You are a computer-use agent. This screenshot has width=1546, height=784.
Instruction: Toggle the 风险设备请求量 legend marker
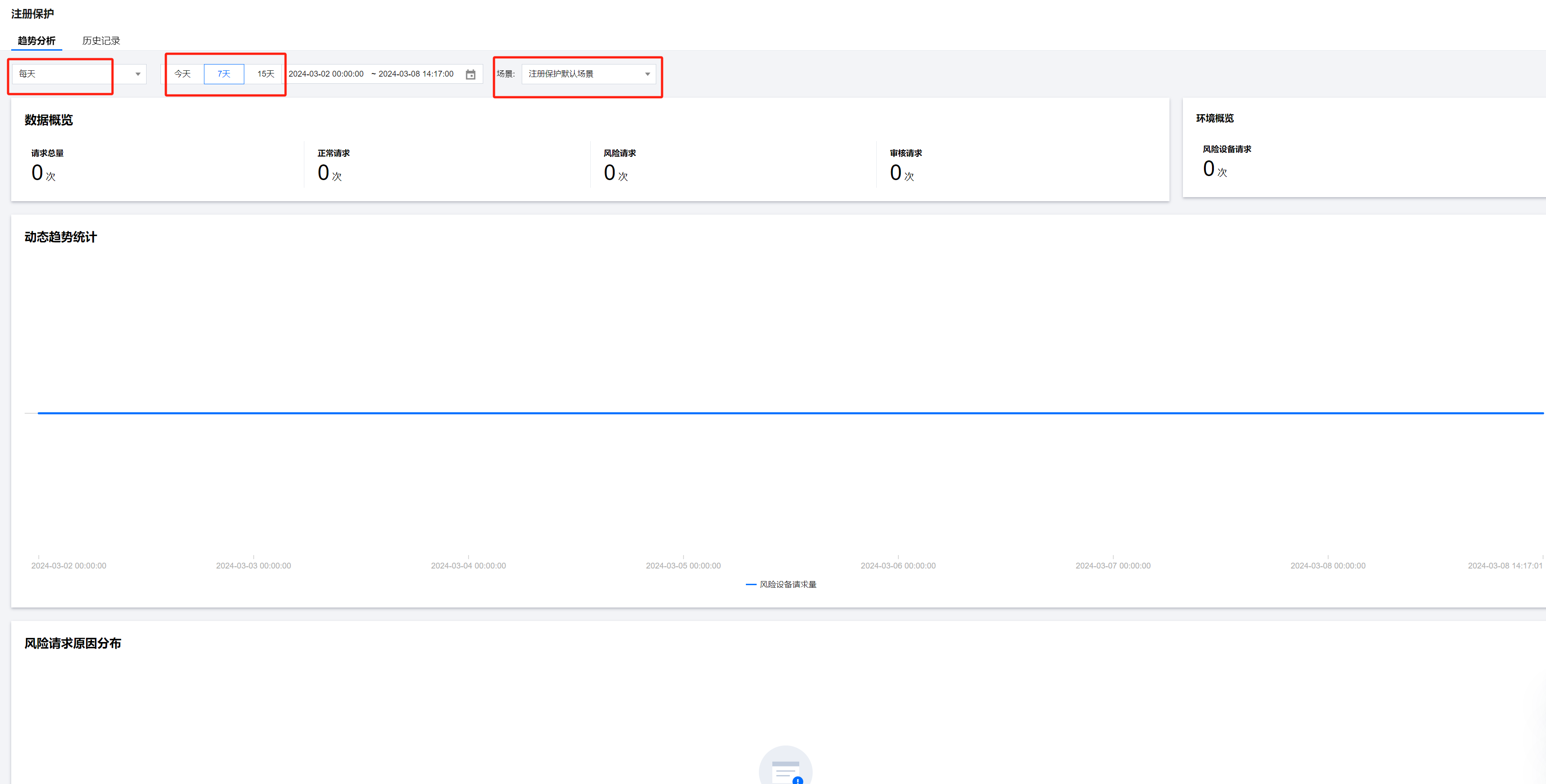750,584
